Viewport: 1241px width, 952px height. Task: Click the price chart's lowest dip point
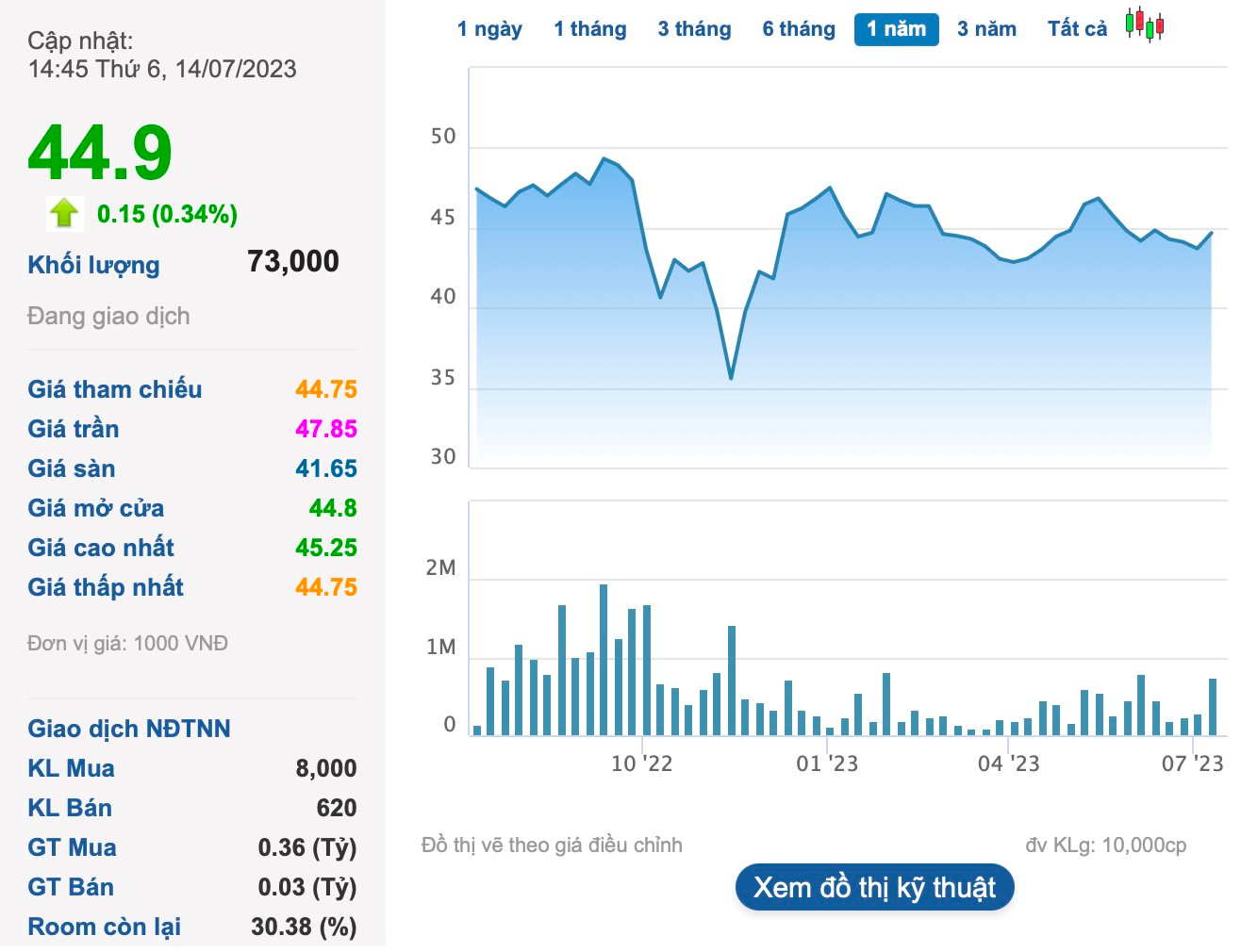point(731,378)
